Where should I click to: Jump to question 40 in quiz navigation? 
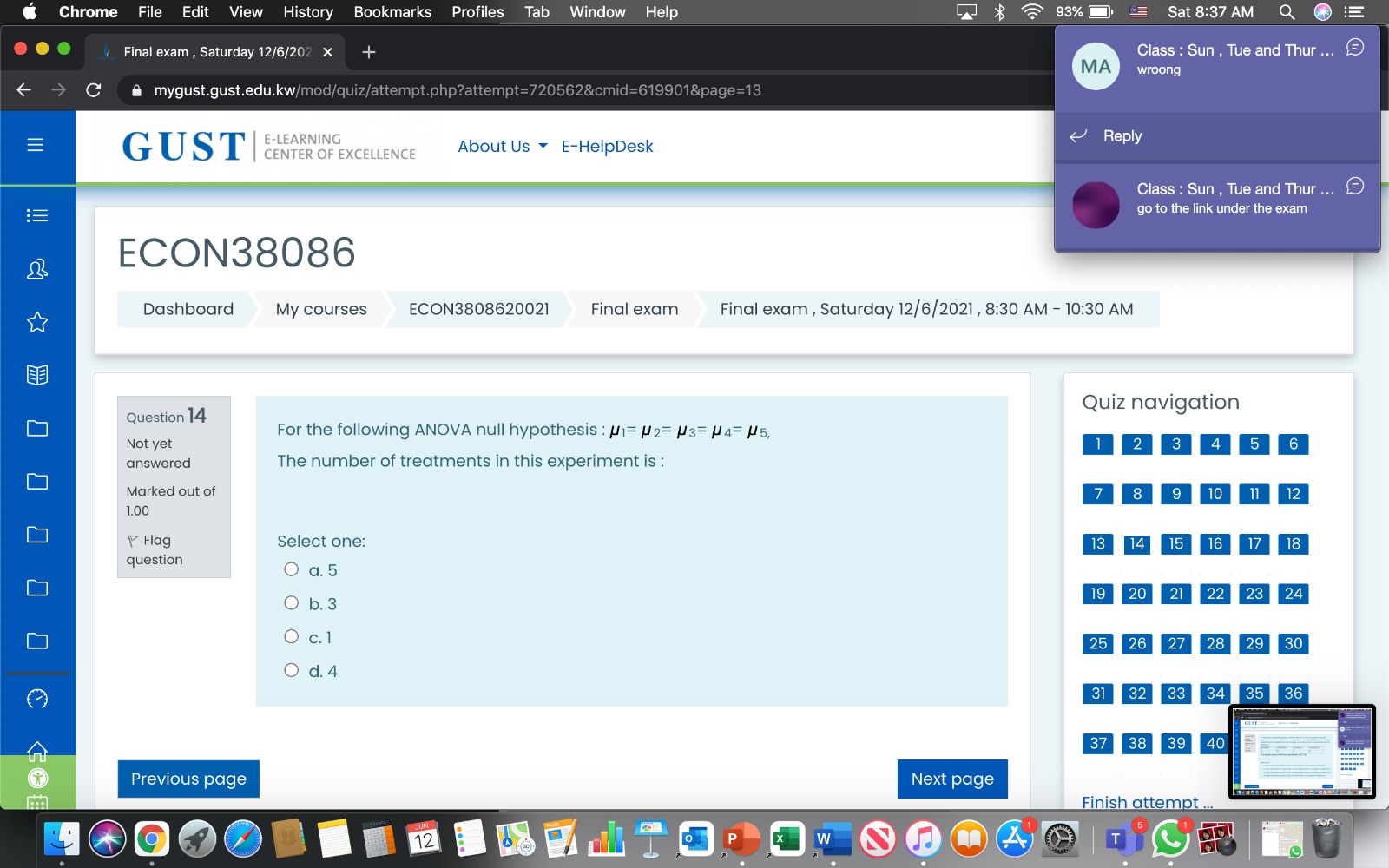coord(1215,744)
